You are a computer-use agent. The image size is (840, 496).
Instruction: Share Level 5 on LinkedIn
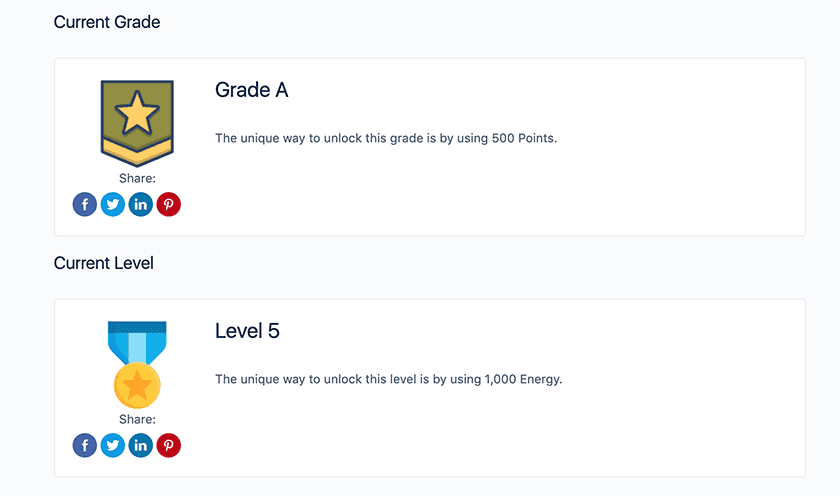(x=141, y=446)
